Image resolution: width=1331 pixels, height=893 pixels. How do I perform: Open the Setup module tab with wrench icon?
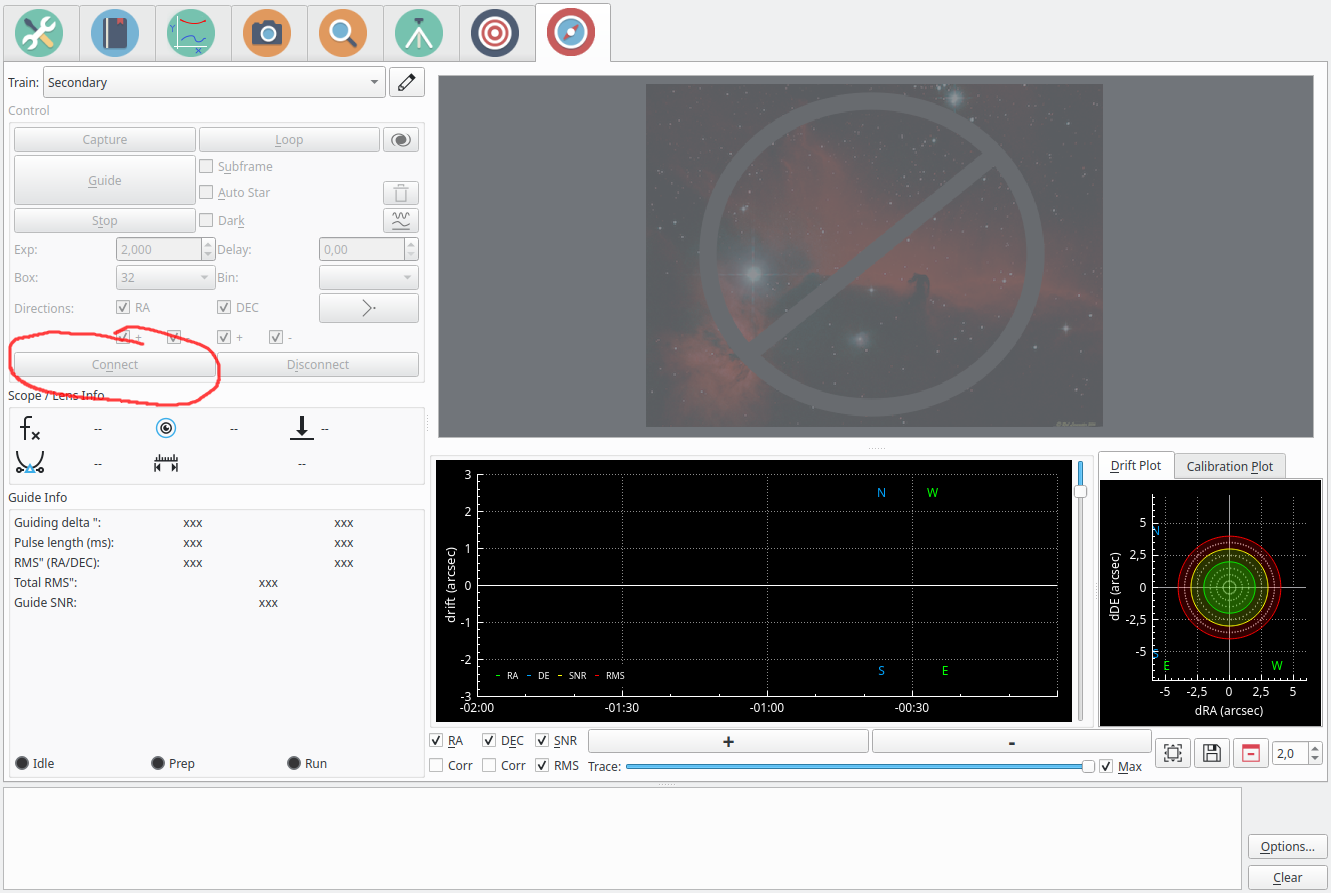40,33
